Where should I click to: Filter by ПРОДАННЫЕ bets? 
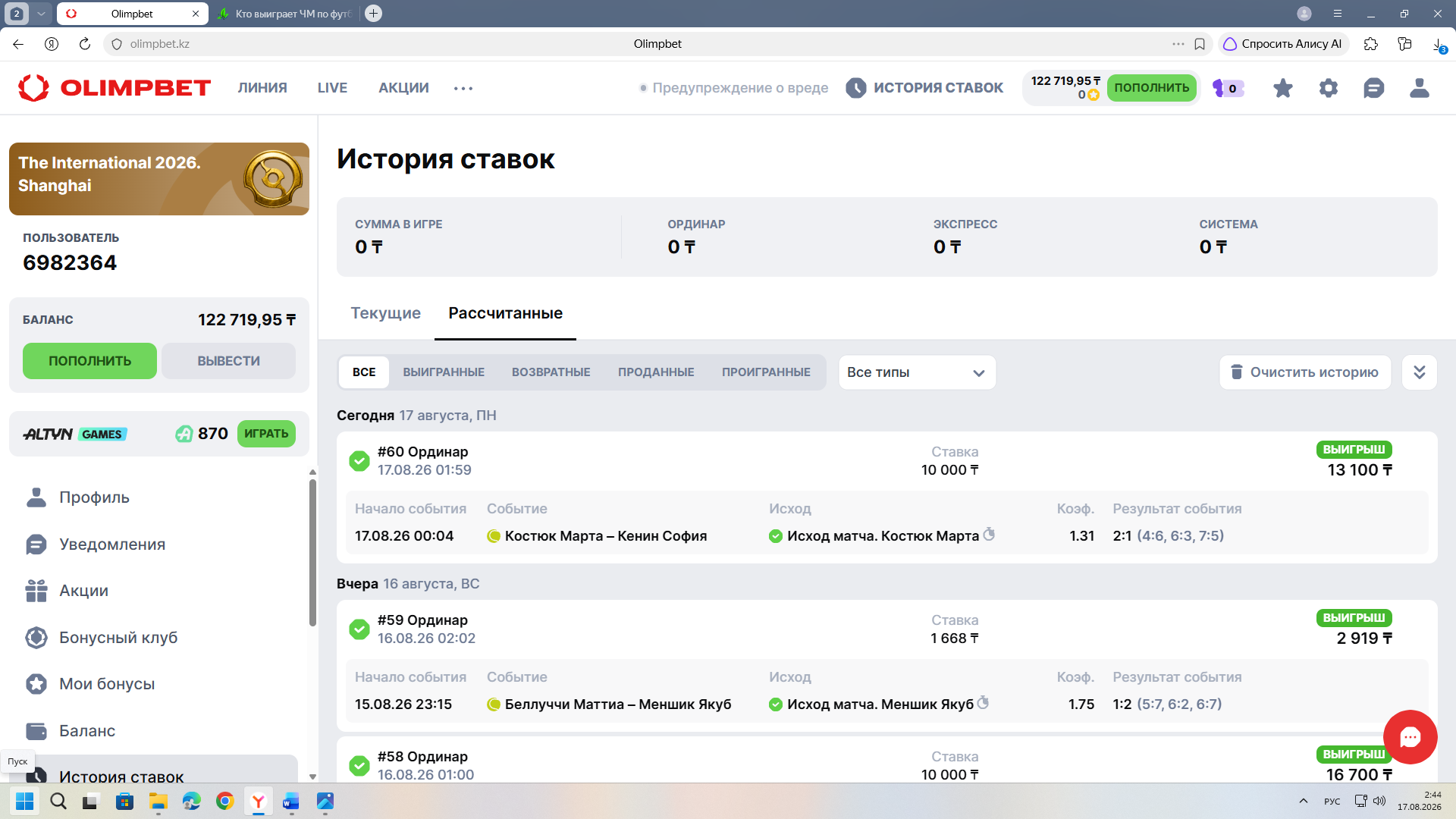click(656, 372)
